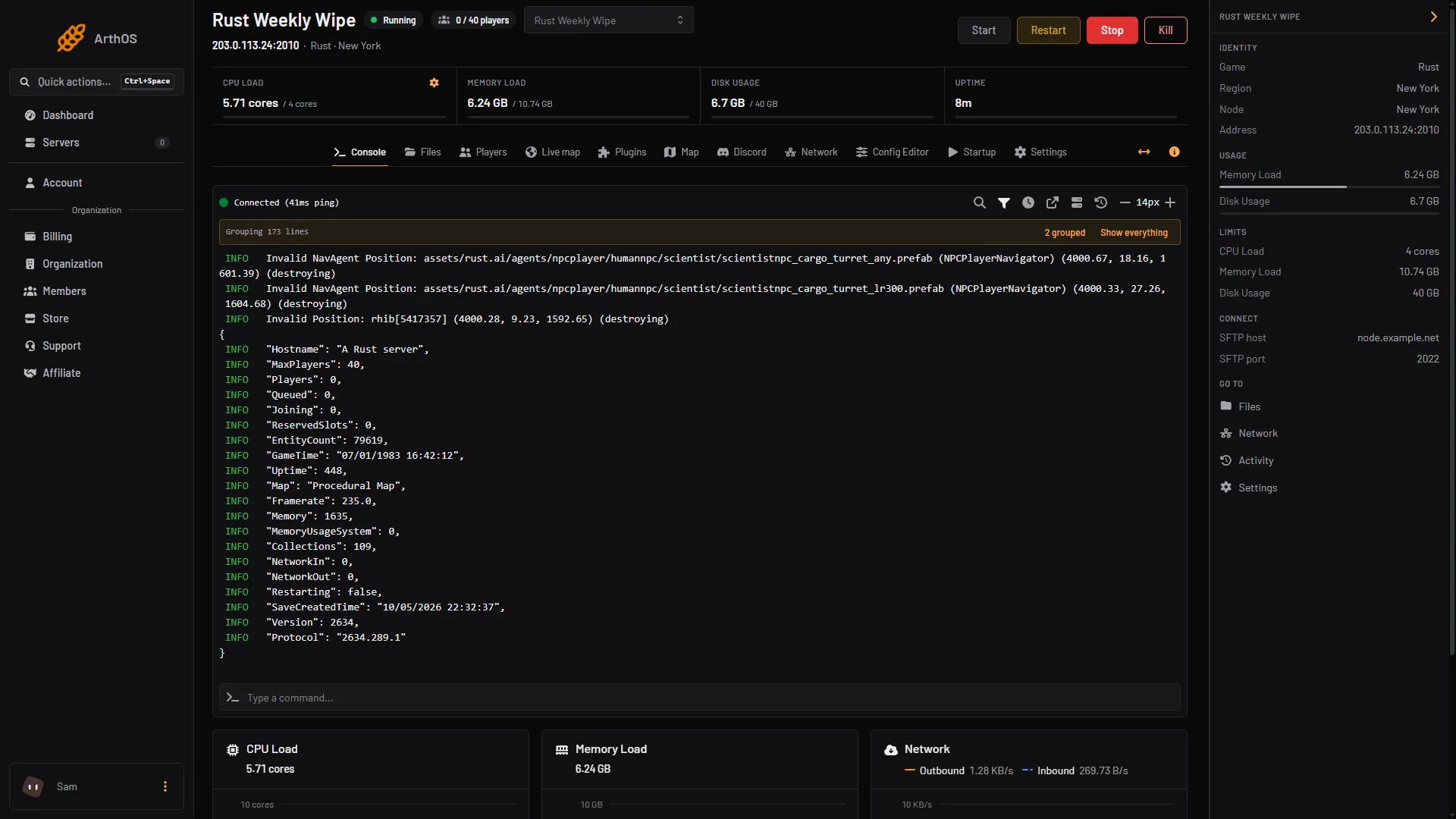Go to the Plugins tab

(622, 152)
